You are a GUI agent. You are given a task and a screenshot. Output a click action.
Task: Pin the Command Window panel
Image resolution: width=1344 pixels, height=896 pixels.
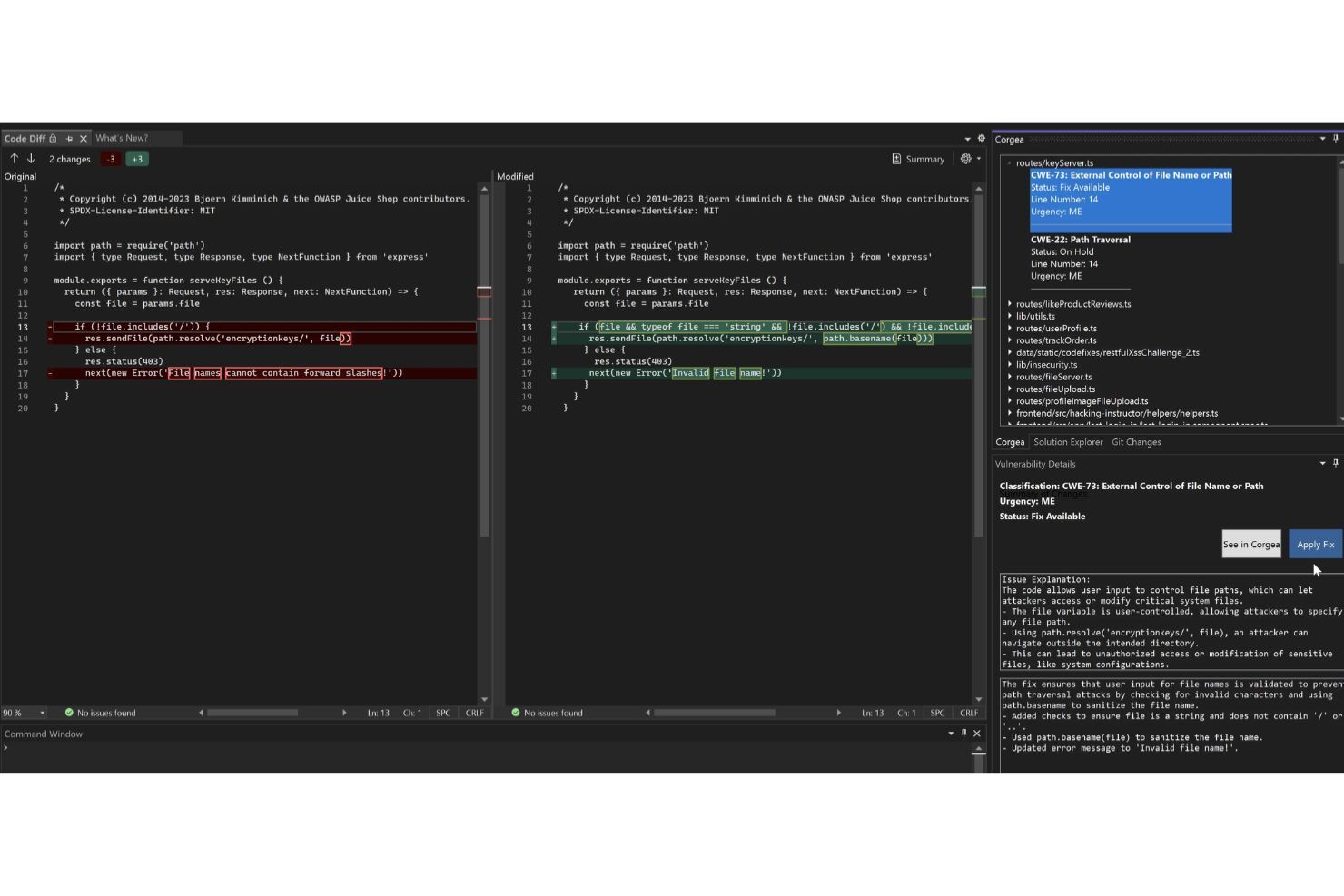point(964,734)
